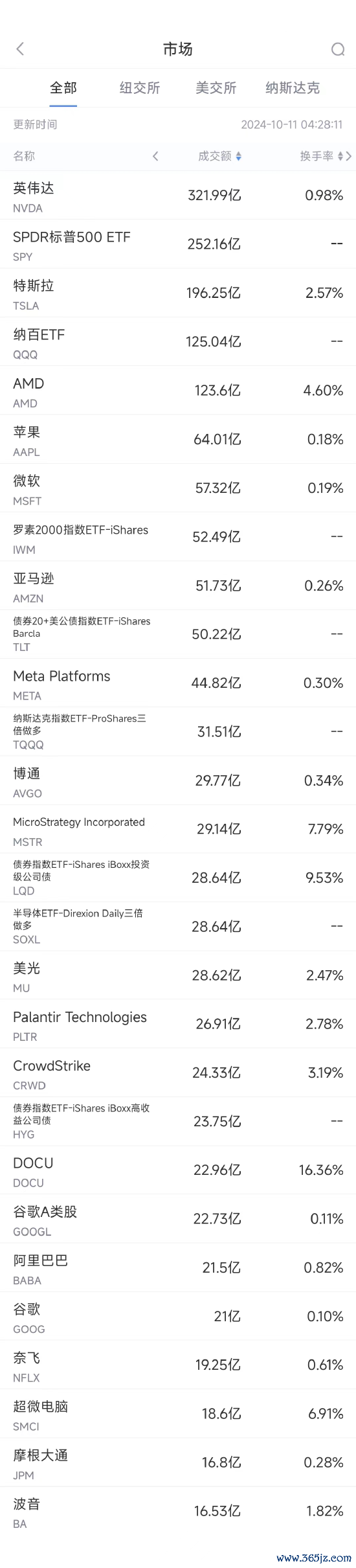The width and height of the screenshot is (356, 1568).
Task: View AMD stock details
Action: tap(178, 391)
